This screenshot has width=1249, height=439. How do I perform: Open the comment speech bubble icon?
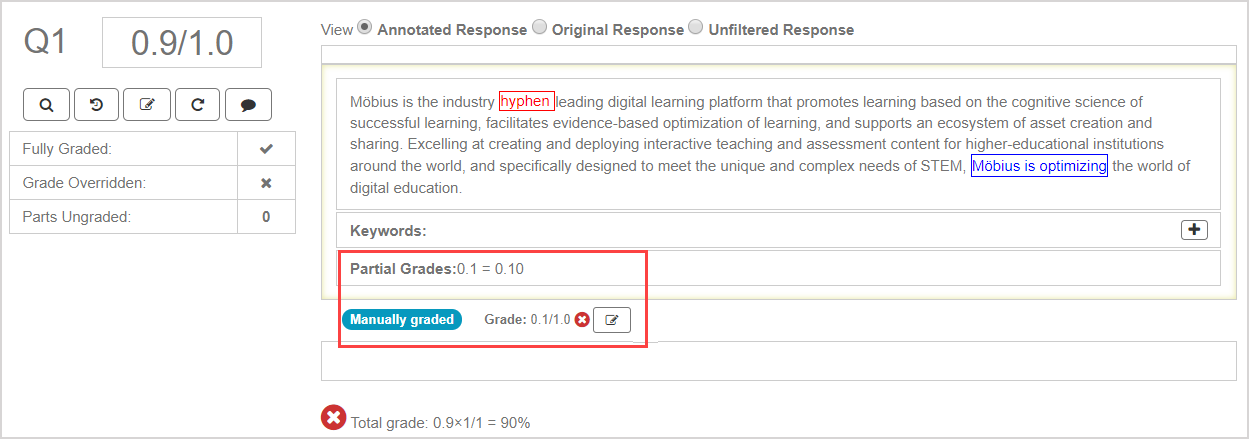pos(248,104)
